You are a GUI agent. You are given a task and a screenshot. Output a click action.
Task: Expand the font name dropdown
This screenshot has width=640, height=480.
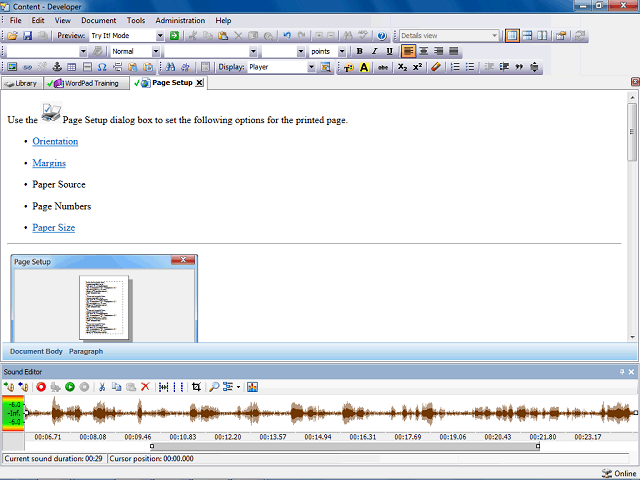click(253, 51)
